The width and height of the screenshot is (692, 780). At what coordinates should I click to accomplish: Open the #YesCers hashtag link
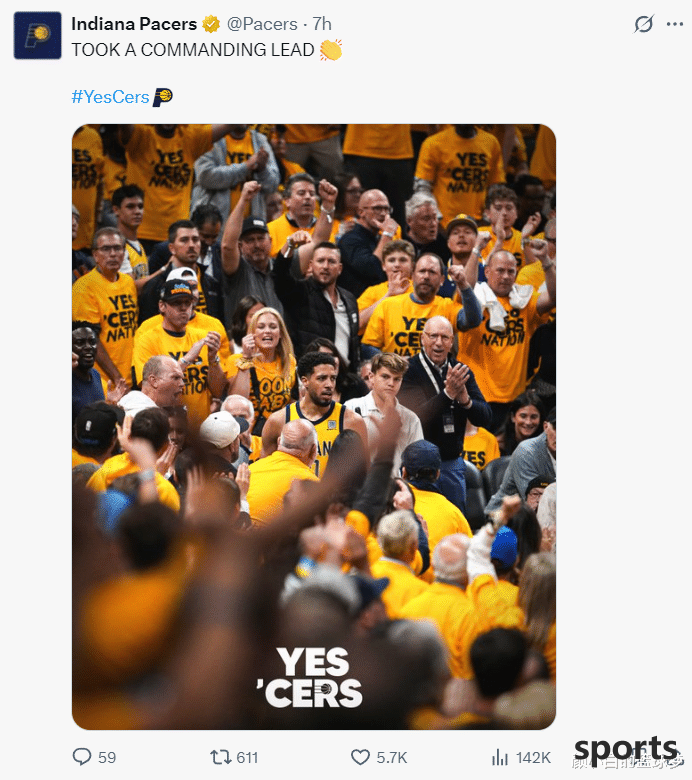(x=110, y=97)
